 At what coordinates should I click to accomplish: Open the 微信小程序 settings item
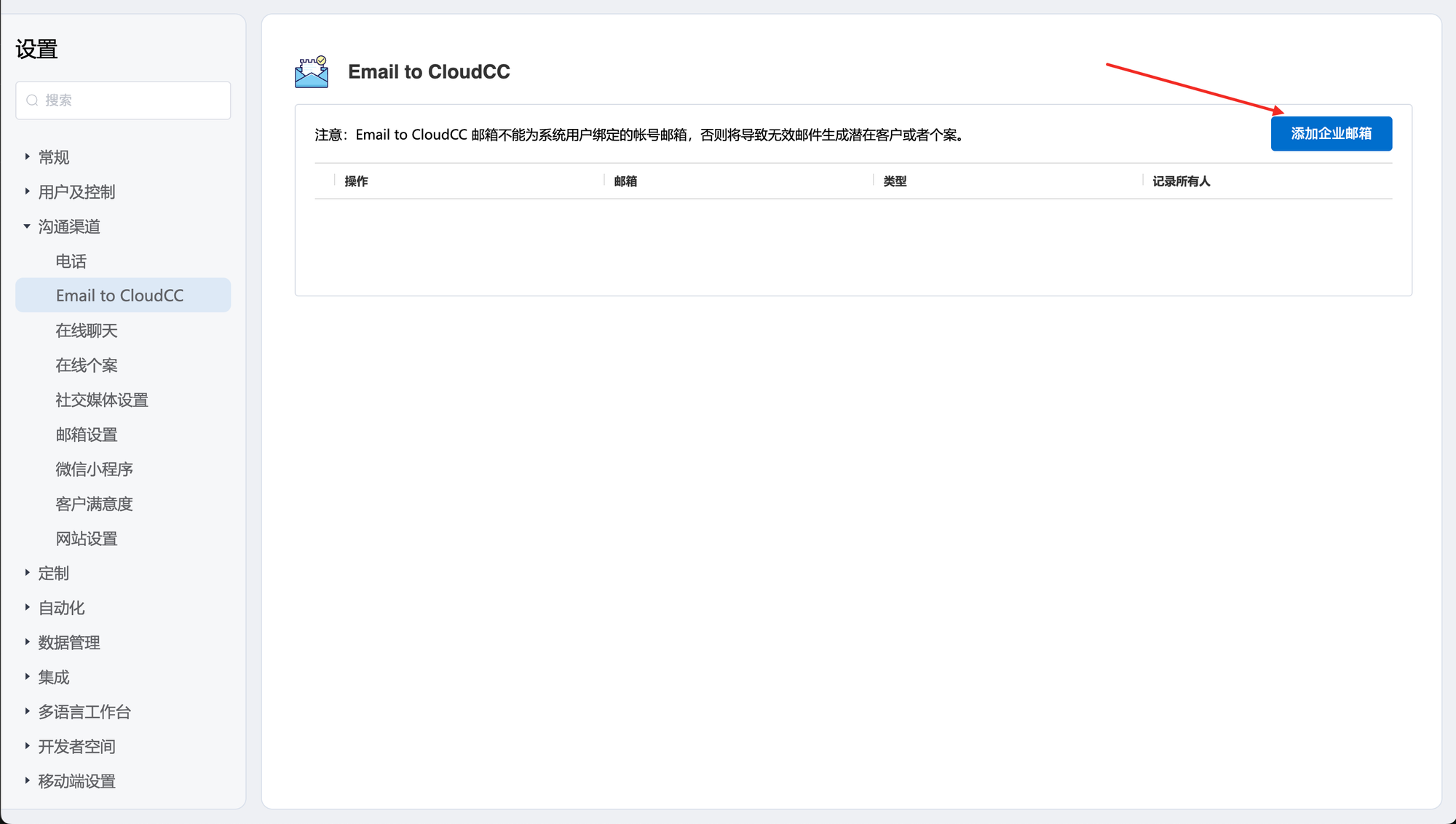click(x=95, y=470)
